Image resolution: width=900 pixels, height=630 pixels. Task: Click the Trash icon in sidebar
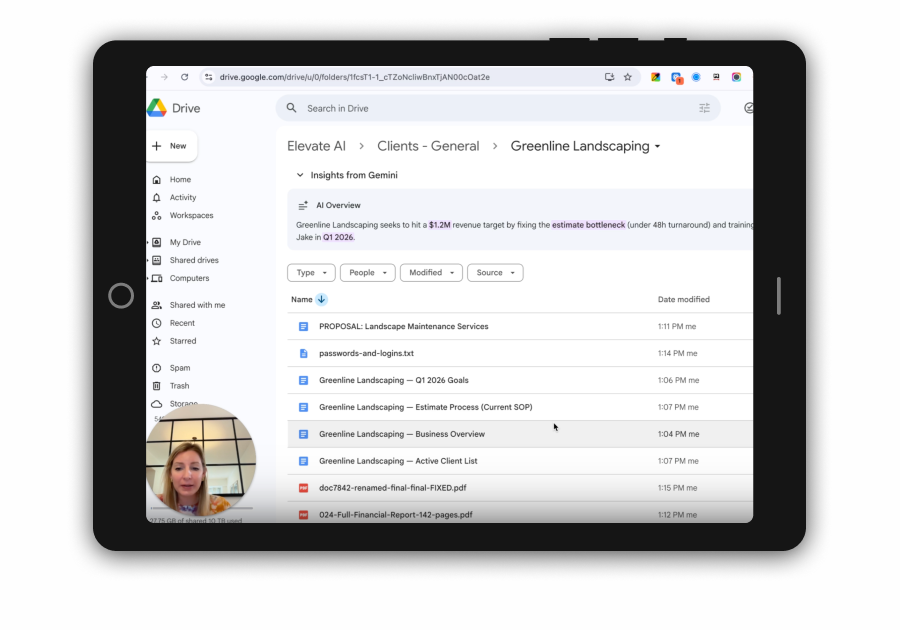pyautogui.click(x=156, y=386)
